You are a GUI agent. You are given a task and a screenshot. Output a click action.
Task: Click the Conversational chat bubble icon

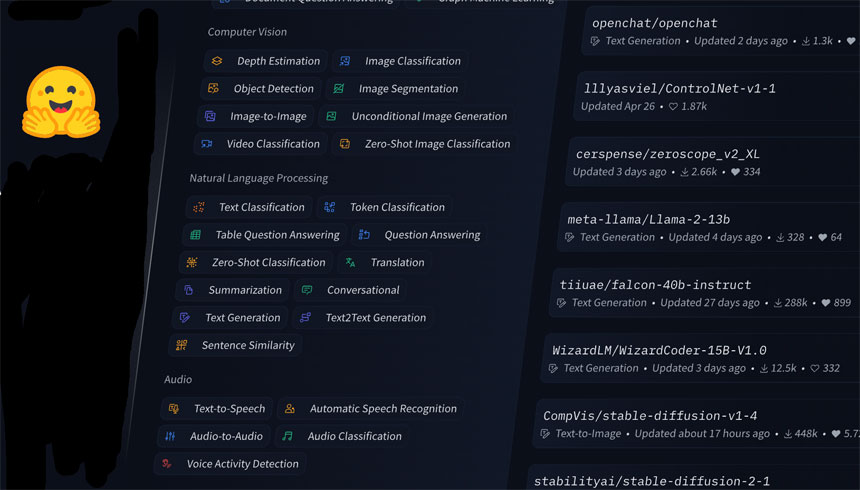coord(307,290)
